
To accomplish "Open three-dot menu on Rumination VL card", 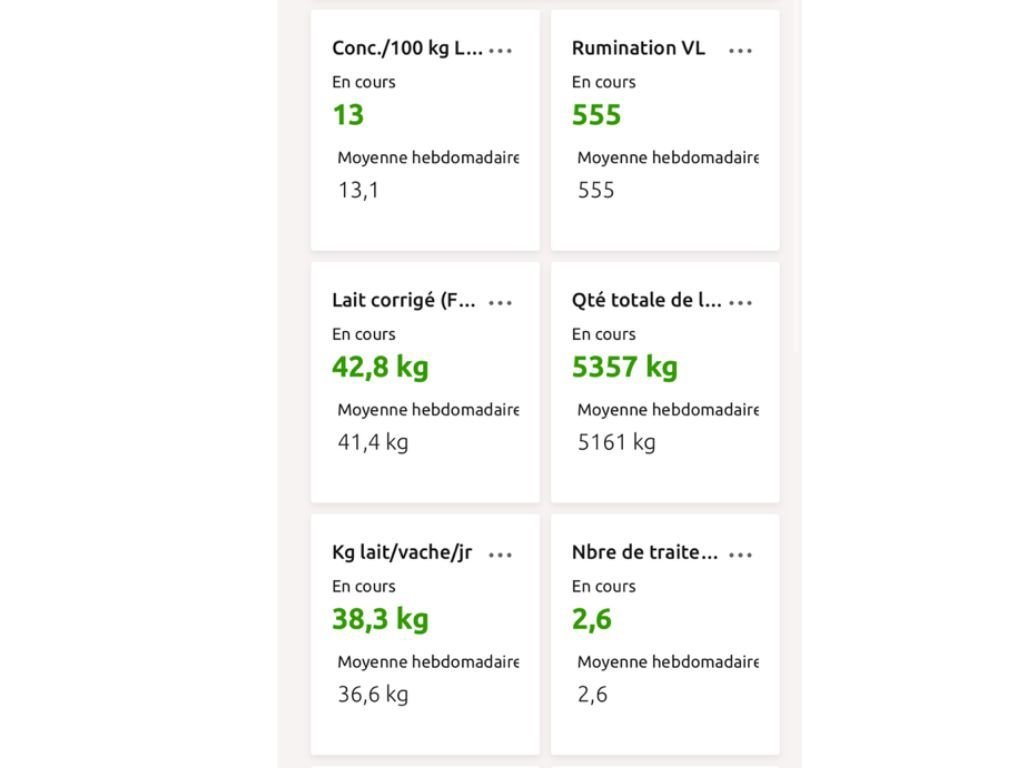I will pyautogui.click(x=741, y=49).
